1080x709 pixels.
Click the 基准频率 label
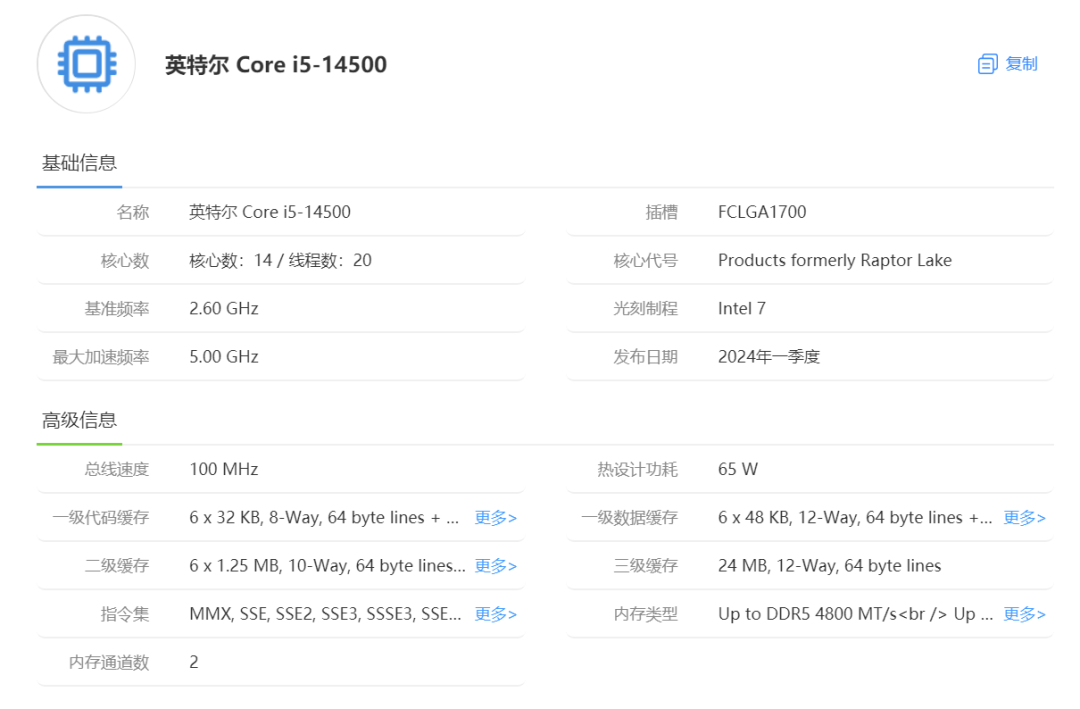[x=116, y=309]
